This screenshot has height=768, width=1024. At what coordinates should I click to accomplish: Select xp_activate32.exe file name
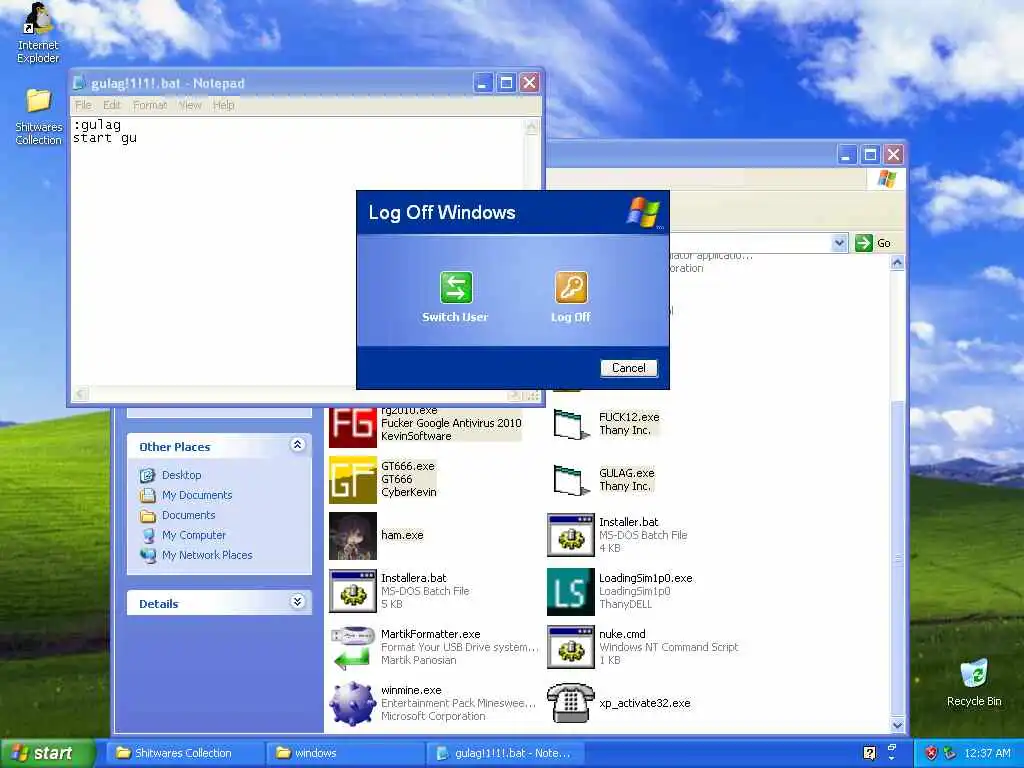pyautogui.click(x=645, y=703)
